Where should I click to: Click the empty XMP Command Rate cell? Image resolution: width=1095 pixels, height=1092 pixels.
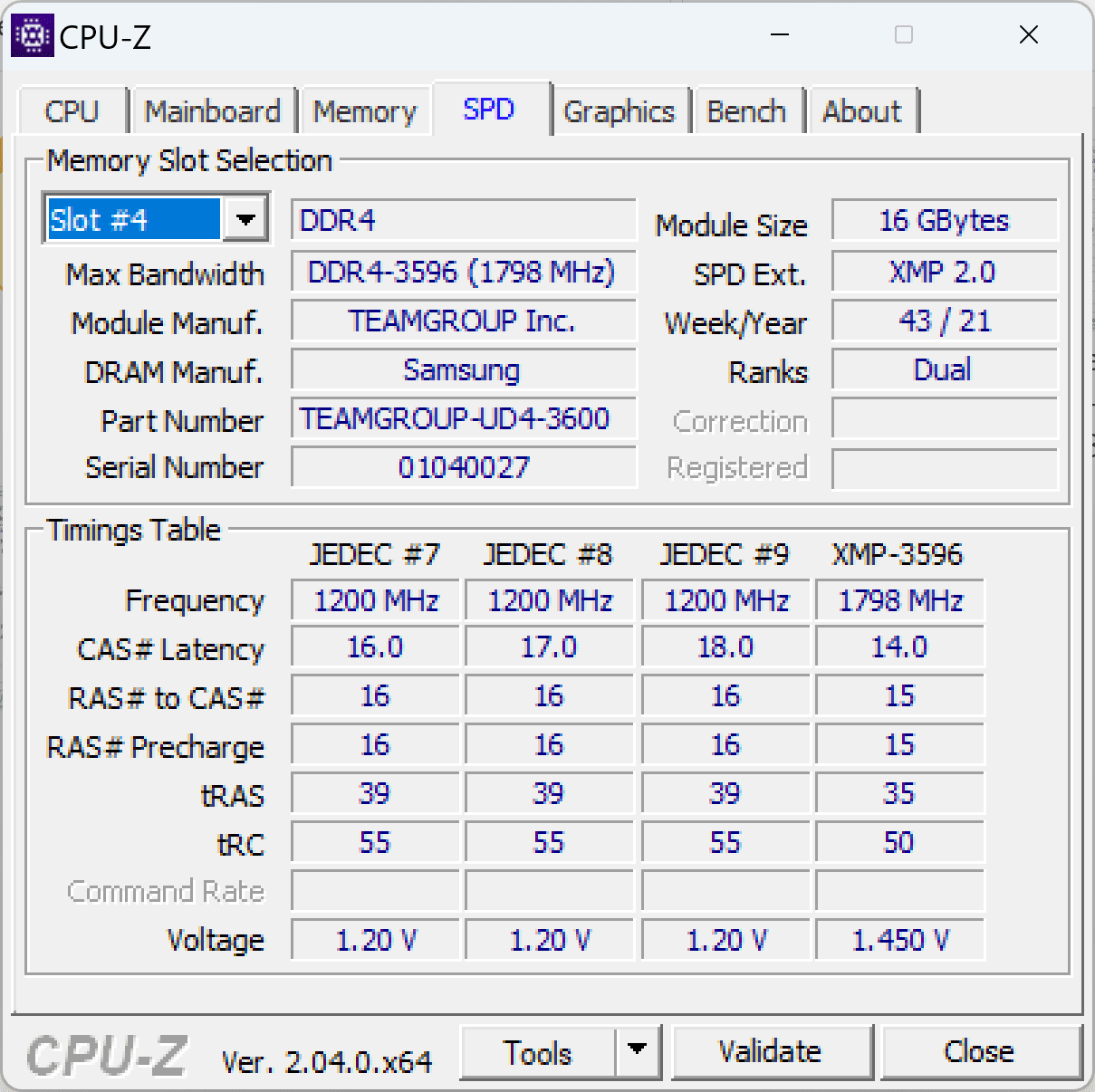pyautogui.click(x=900, y=891)
